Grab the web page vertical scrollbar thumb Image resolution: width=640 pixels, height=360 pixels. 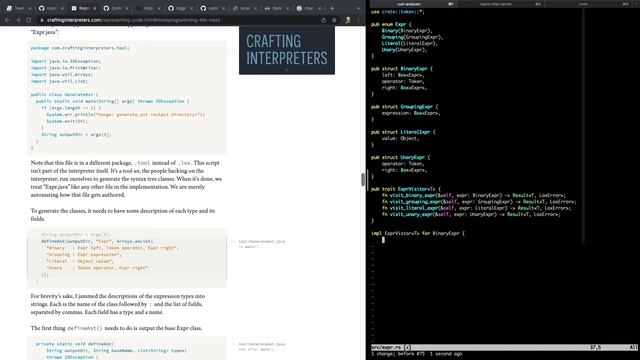pyautogui.click(x=363, y=180)
